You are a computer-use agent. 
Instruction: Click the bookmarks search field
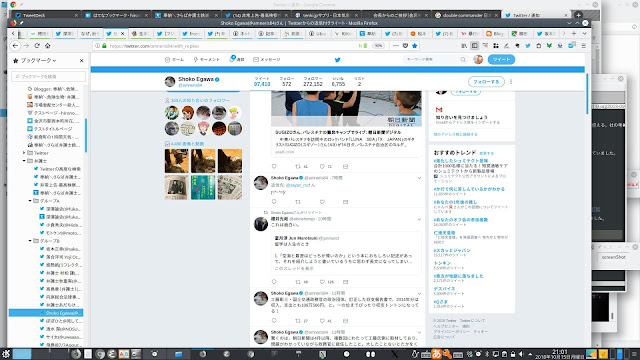[49, 76]
